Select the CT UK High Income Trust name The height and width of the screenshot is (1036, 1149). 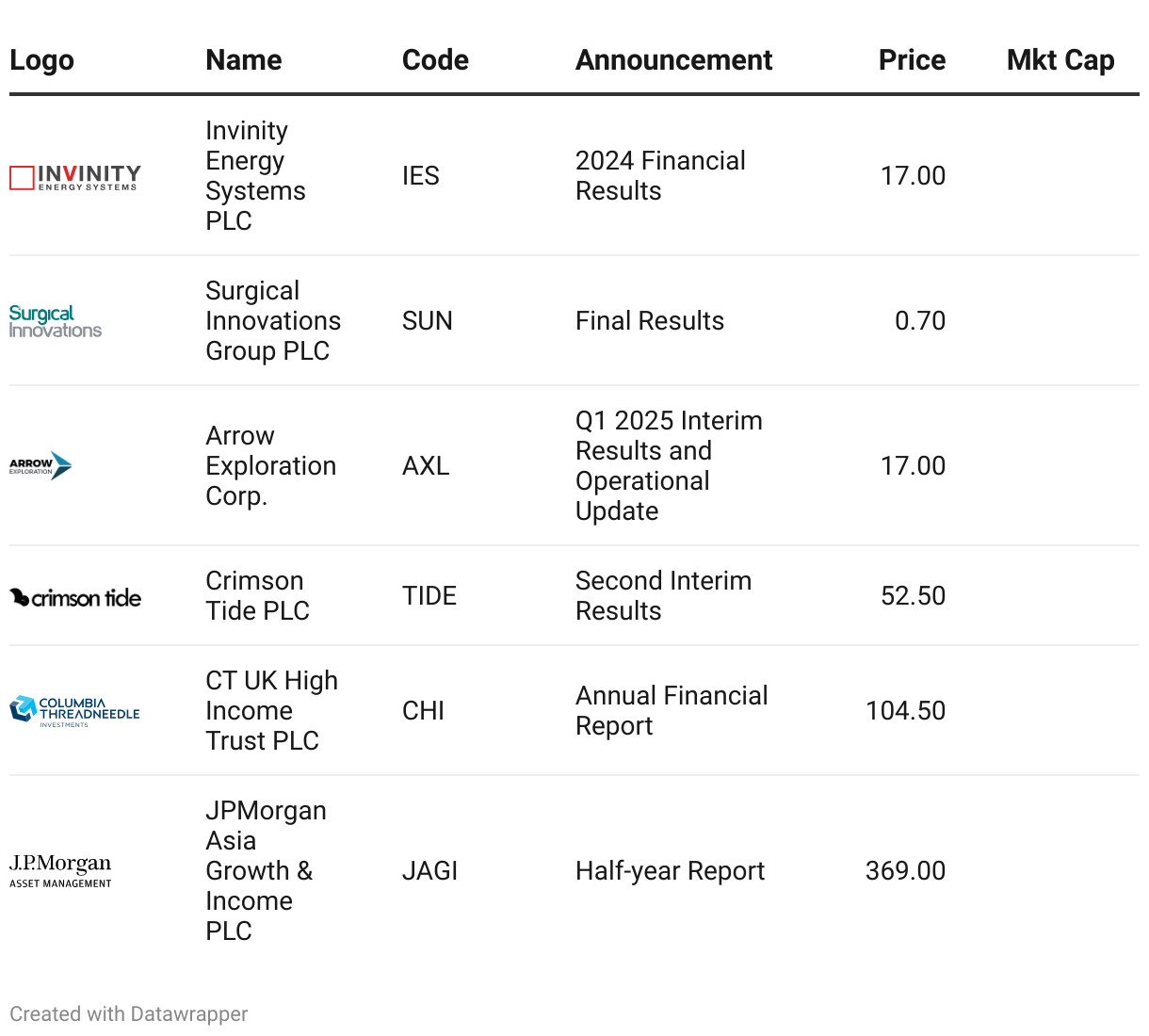(x=271, y=711)
